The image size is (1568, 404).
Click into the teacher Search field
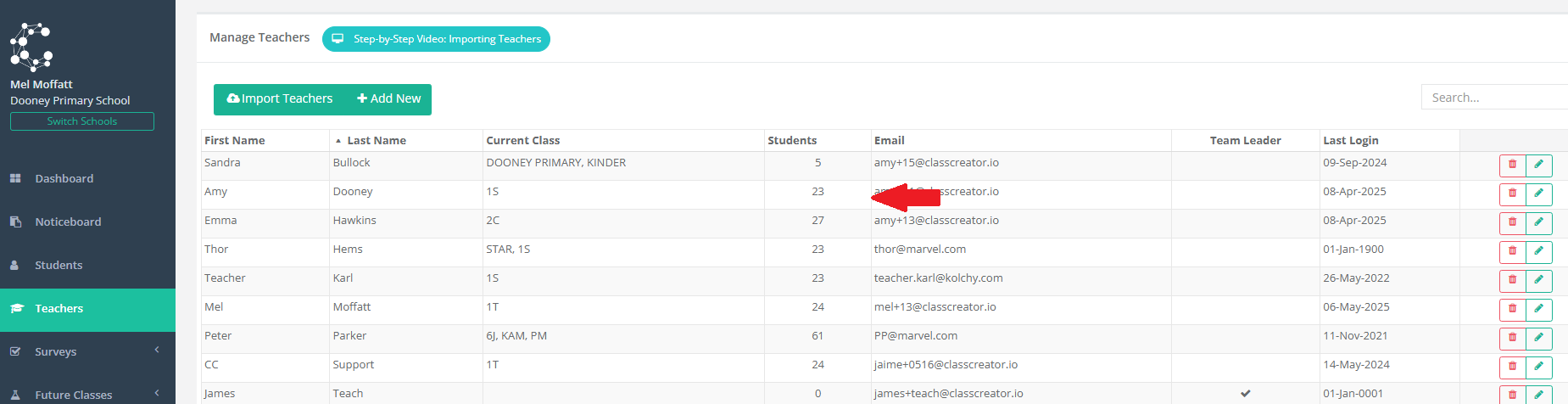click(1494, 97)
